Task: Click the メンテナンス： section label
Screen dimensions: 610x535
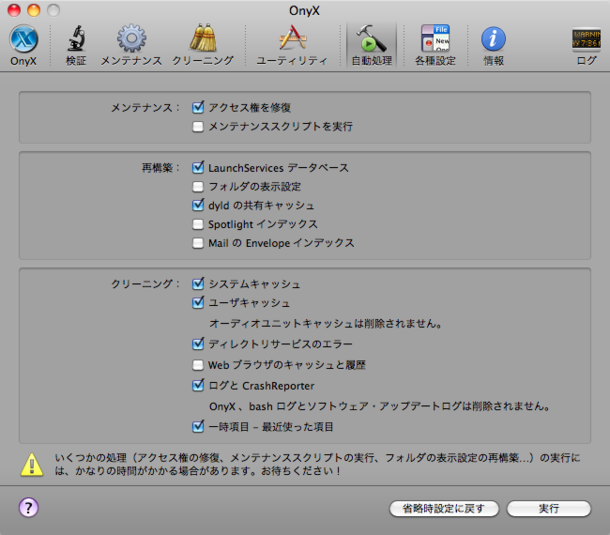Action: [x=146, y=108]
